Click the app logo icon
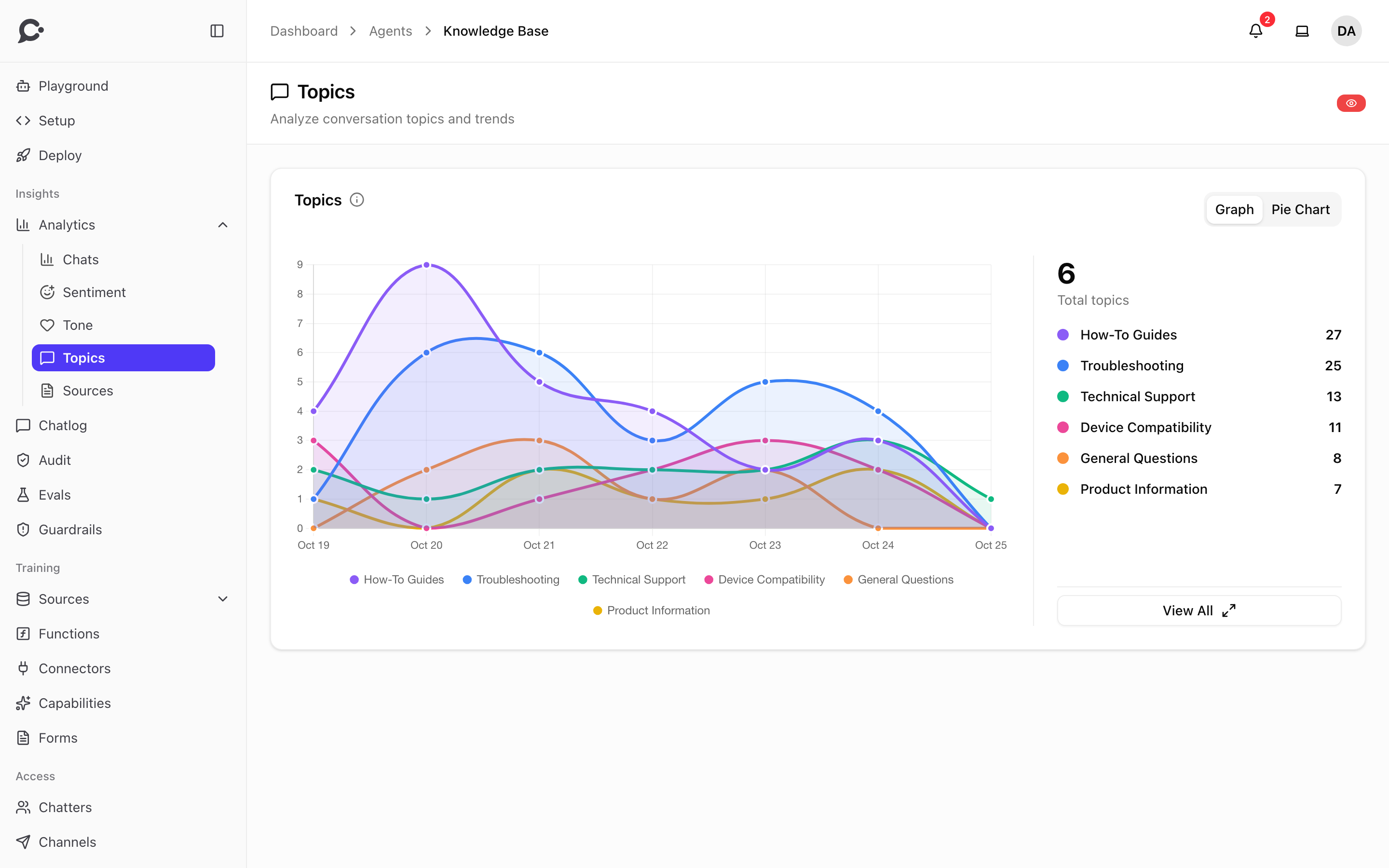The image size is (1389, 868). coord(31,31)
